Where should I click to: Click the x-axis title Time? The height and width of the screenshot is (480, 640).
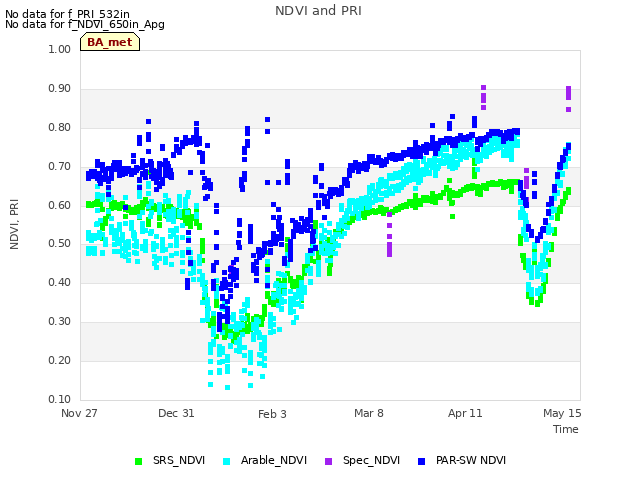click(x=566, y=429)
